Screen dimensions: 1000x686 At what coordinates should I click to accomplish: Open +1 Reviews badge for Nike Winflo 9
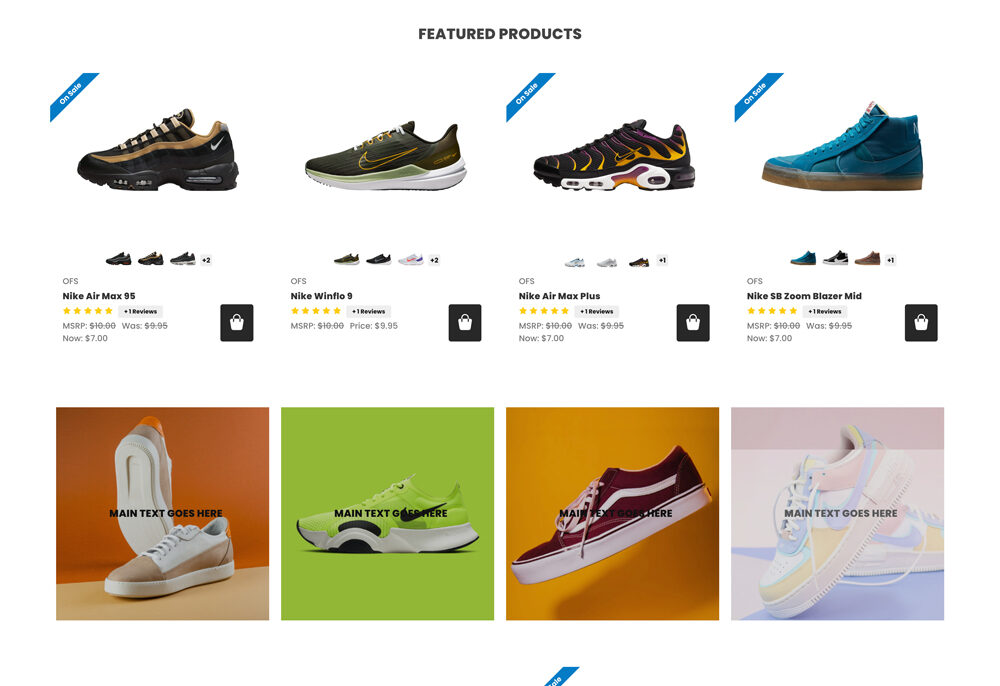(x=369, y=312)
